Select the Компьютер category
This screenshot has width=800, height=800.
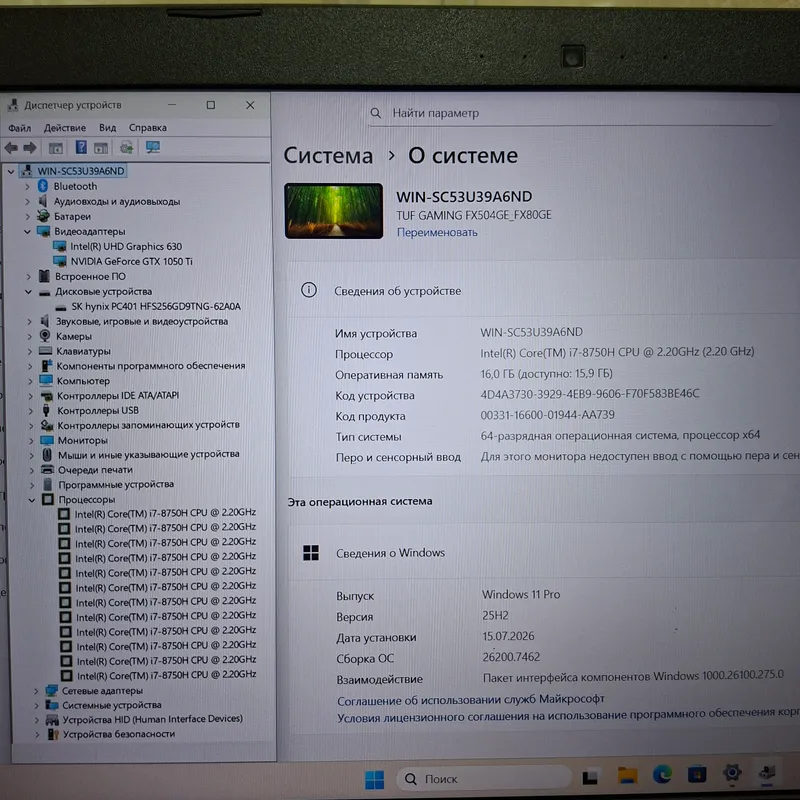point(83,381)
